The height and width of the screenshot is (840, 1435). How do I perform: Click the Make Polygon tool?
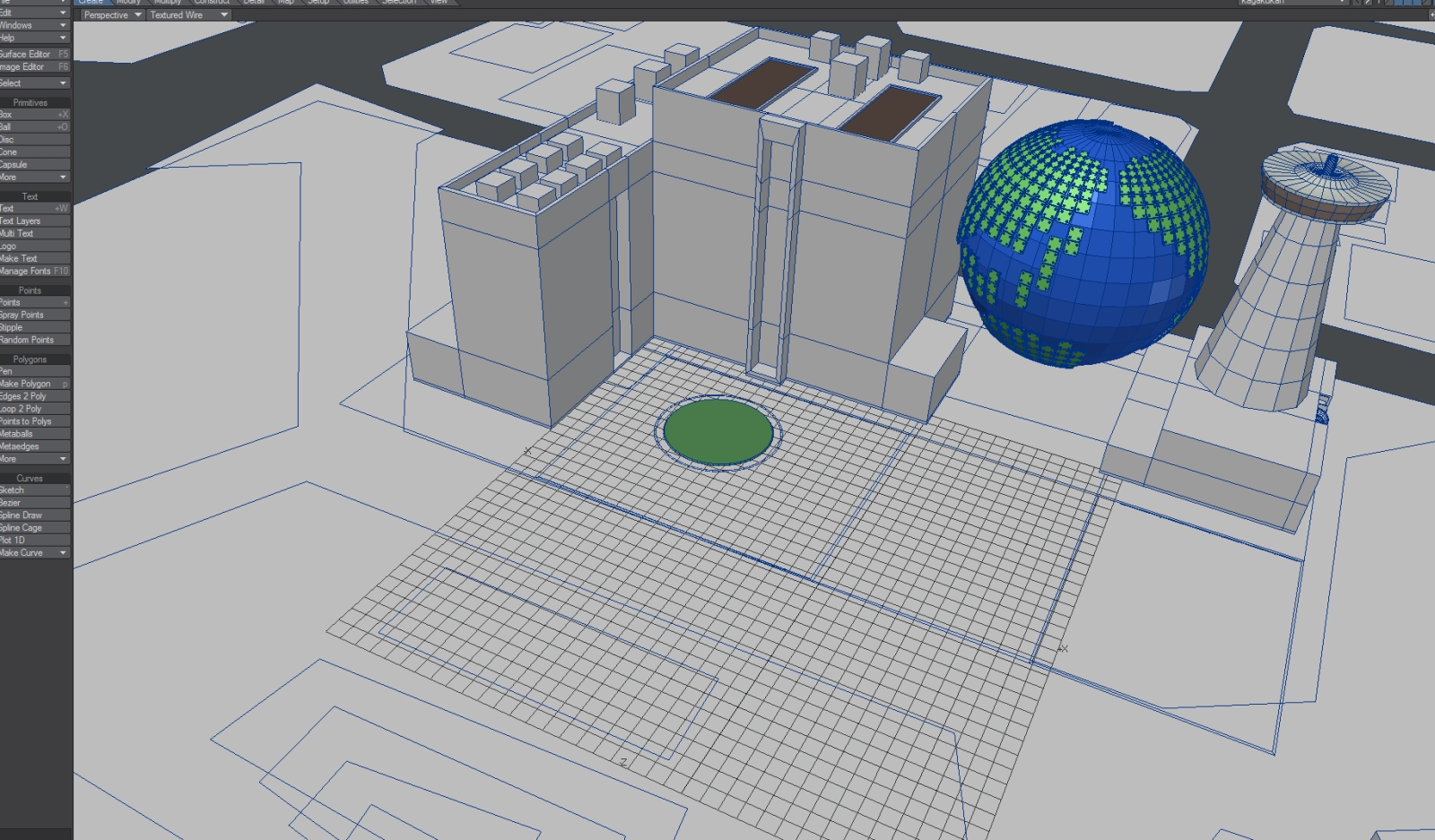coord(31,384)
